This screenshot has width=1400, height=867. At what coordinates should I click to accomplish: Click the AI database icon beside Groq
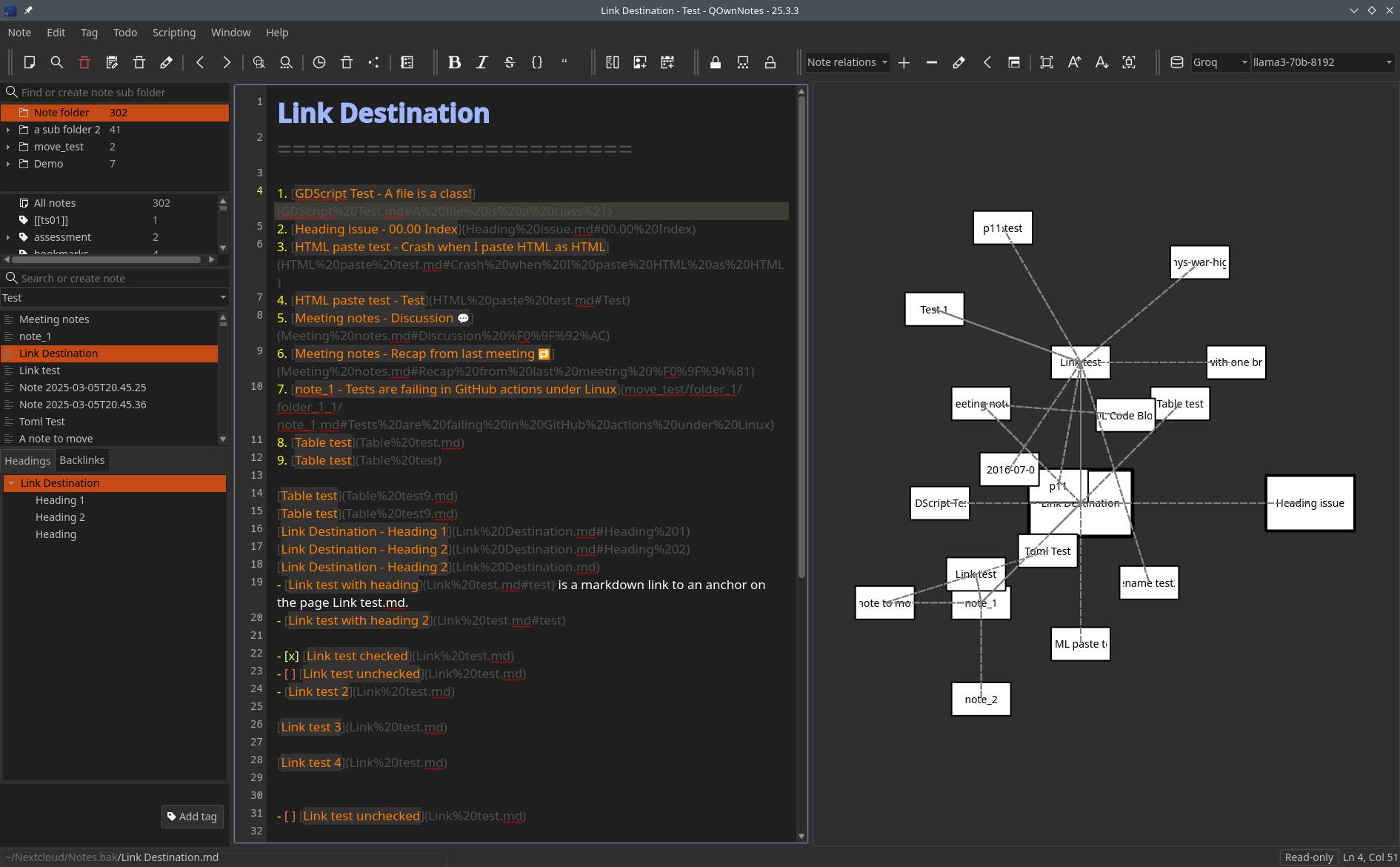[x=1176, y=63]
